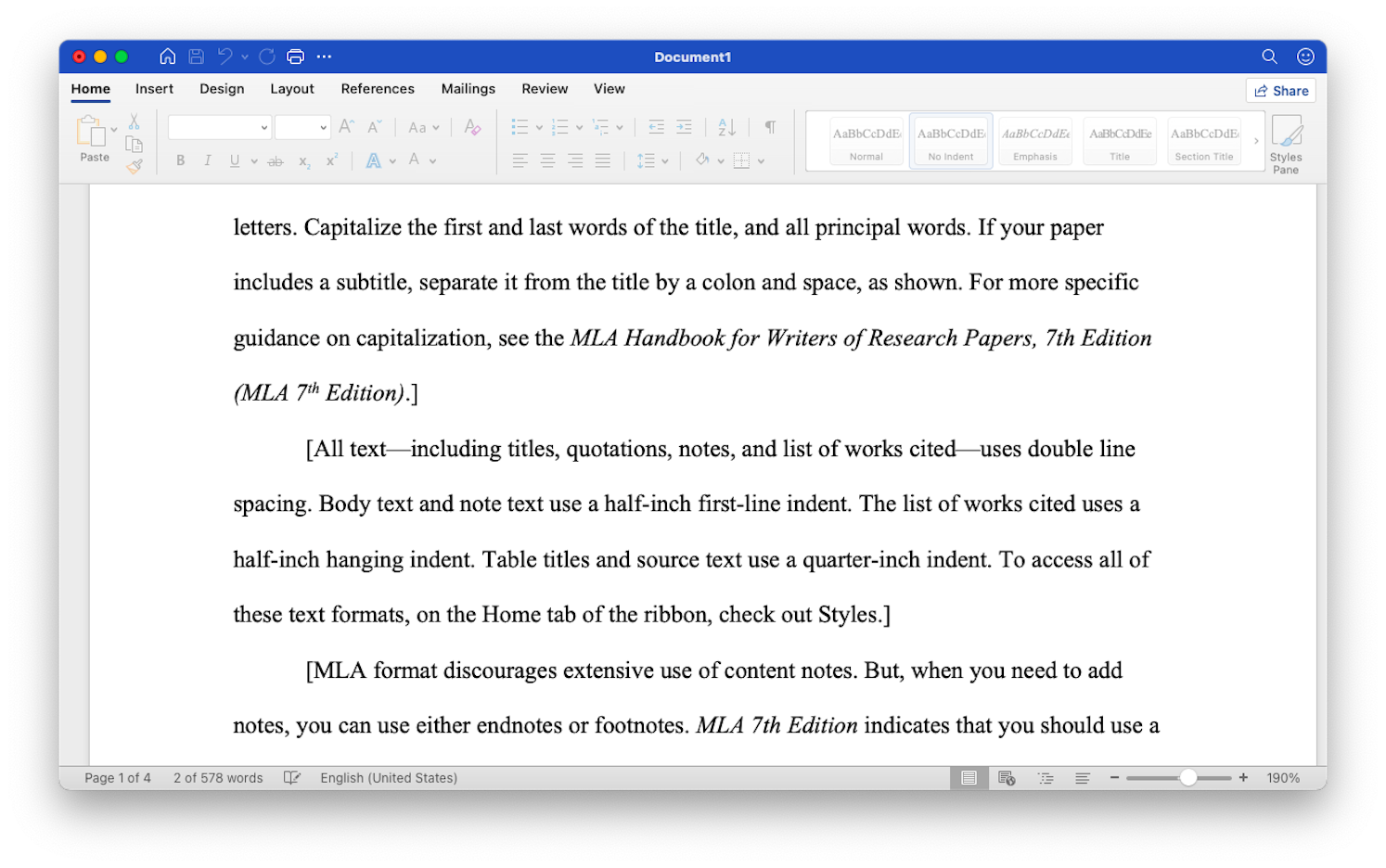Open the bullet list dropdown
Viewport: 1386px width, 868px height.
click(539, 127)
